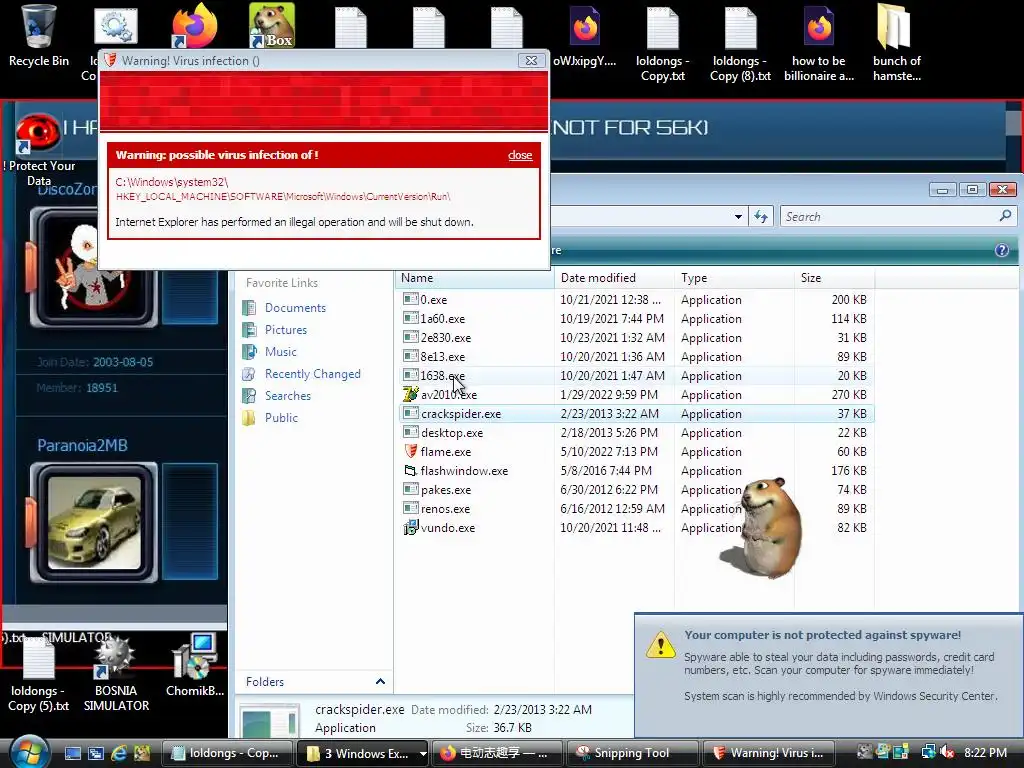The width and height of the screenshot is (1024, 768).
Task: Click the Paranoia2MB username heading
Action: point(82,445)
